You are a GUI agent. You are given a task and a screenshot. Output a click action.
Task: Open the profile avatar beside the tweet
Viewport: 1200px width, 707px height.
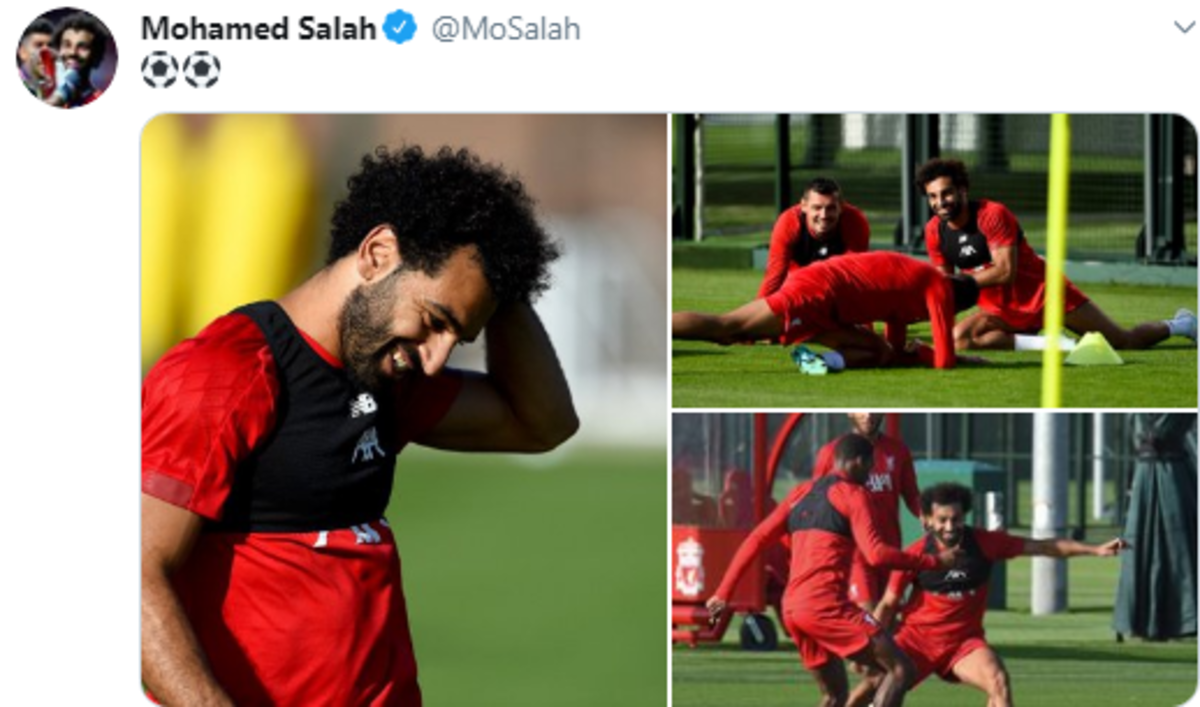pos(67,57)
